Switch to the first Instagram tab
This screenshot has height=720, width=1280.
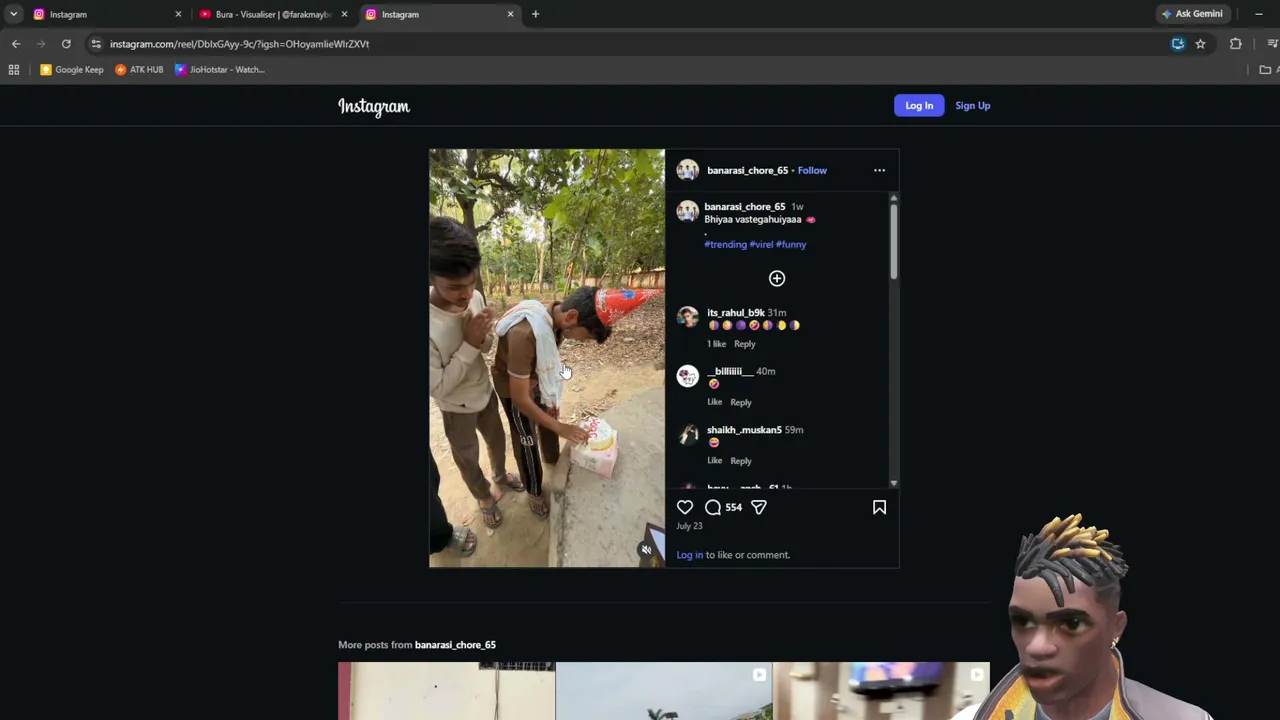coord(107,14)
